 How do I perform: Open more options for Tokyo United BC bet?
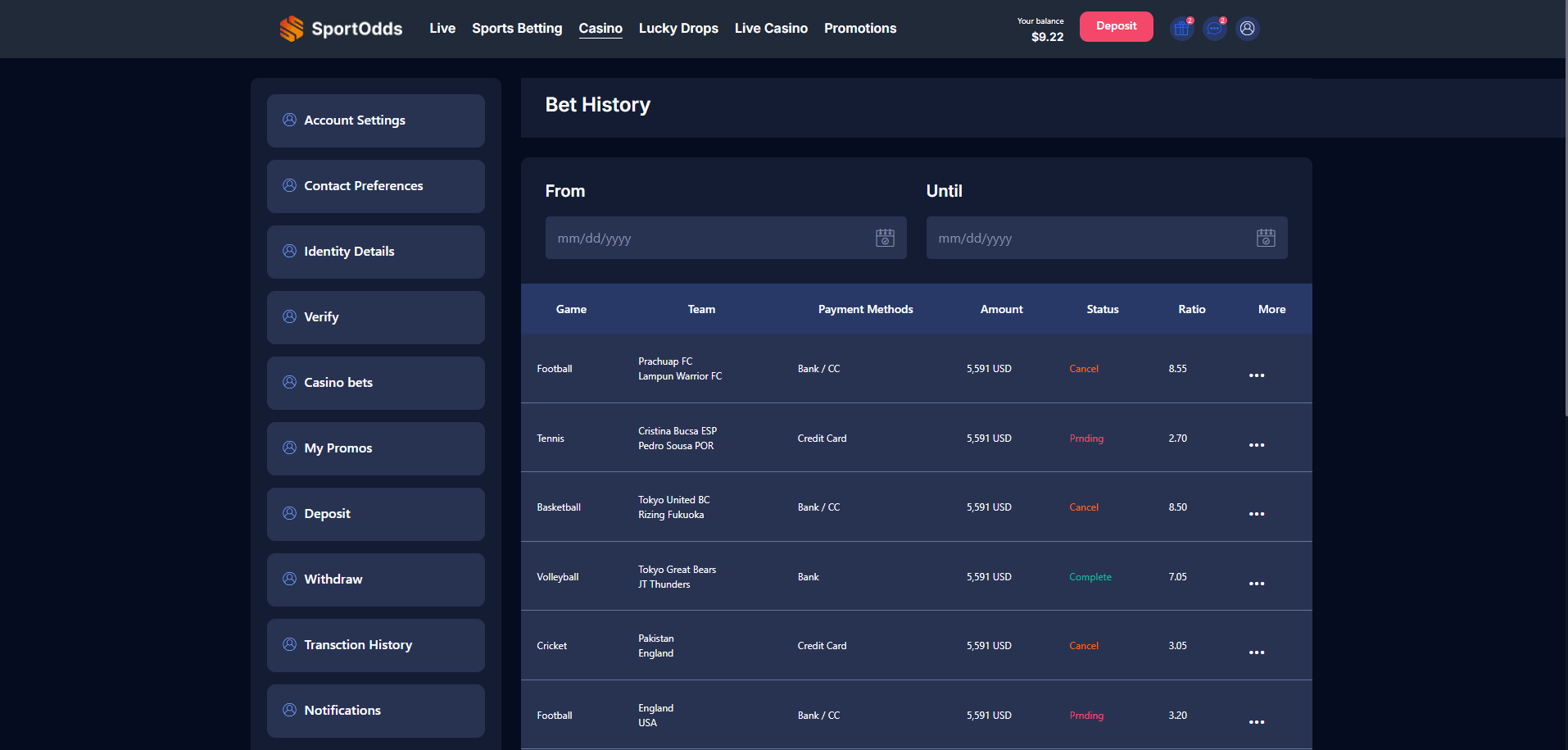point(1257,514)
